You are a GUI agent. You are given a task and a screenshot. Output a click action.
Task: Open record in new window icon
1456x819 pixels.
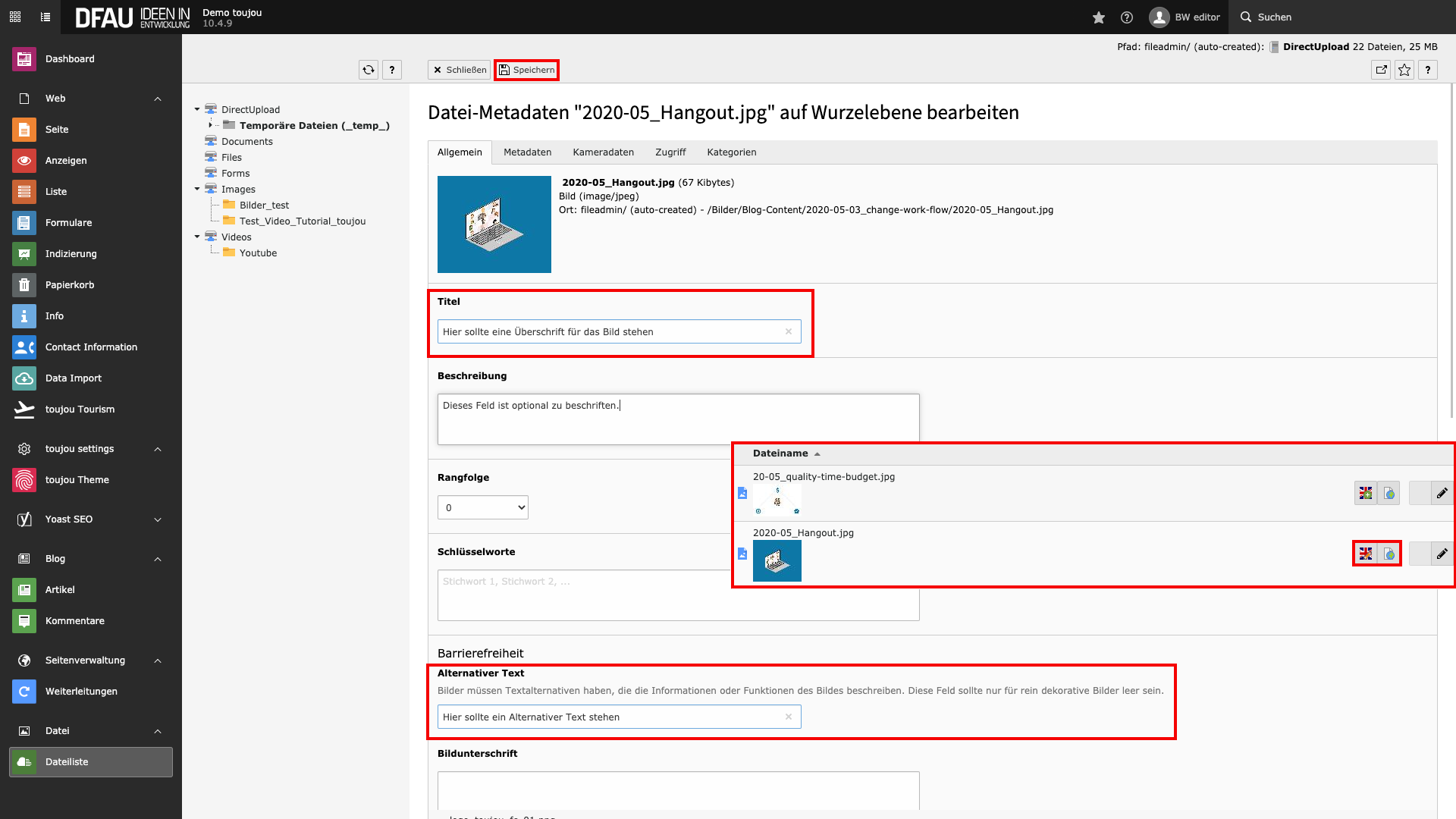click(x=1381, y=70)
